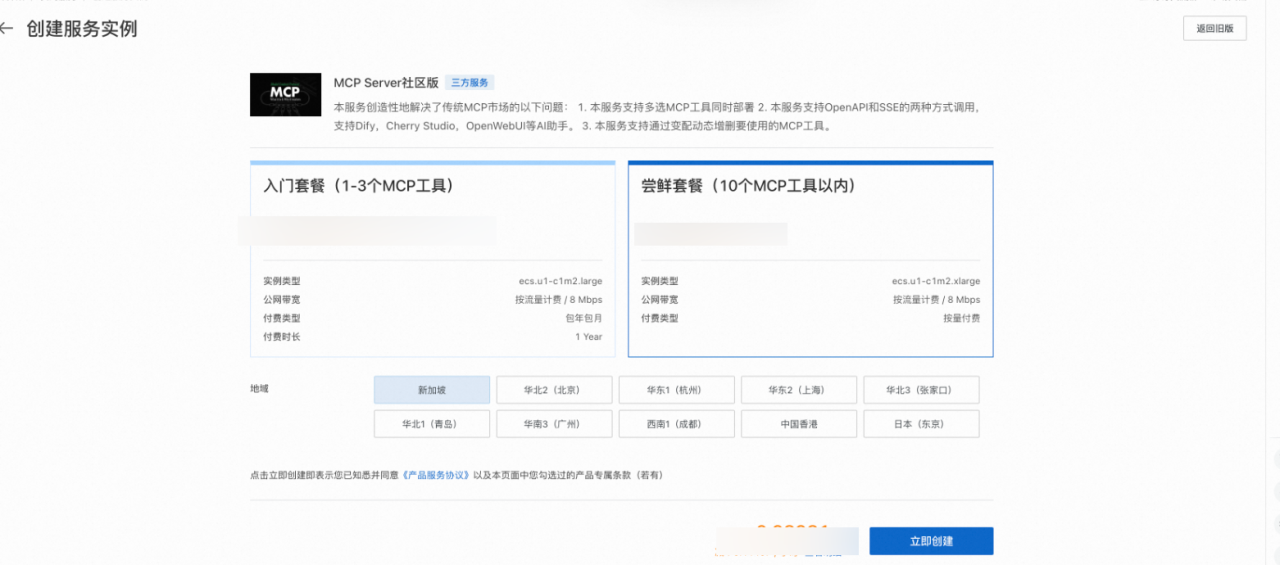Click the 创建服务实例 page heading
This screenshot has width=1280, height=565.
82,29
